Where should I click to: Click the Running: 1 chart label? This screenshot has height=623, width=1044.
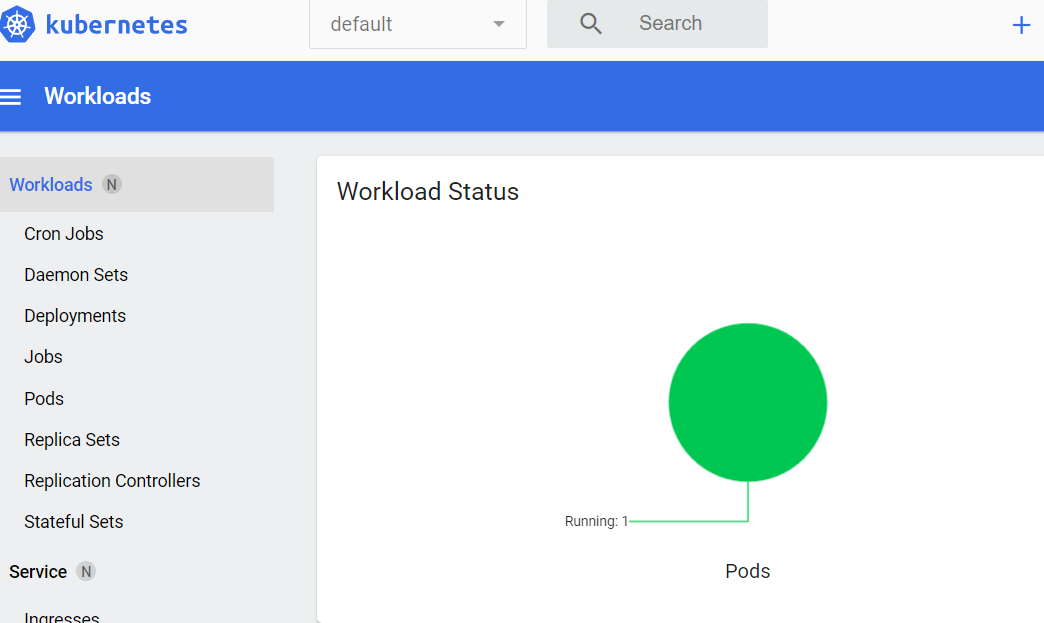[596, 521]
